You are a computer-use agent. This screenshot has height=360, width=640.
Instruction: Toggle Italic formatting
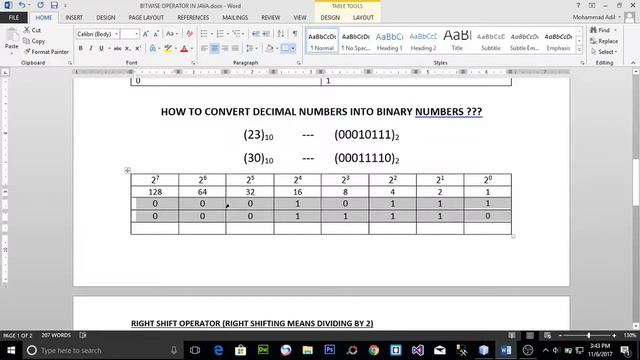point(91,49)
